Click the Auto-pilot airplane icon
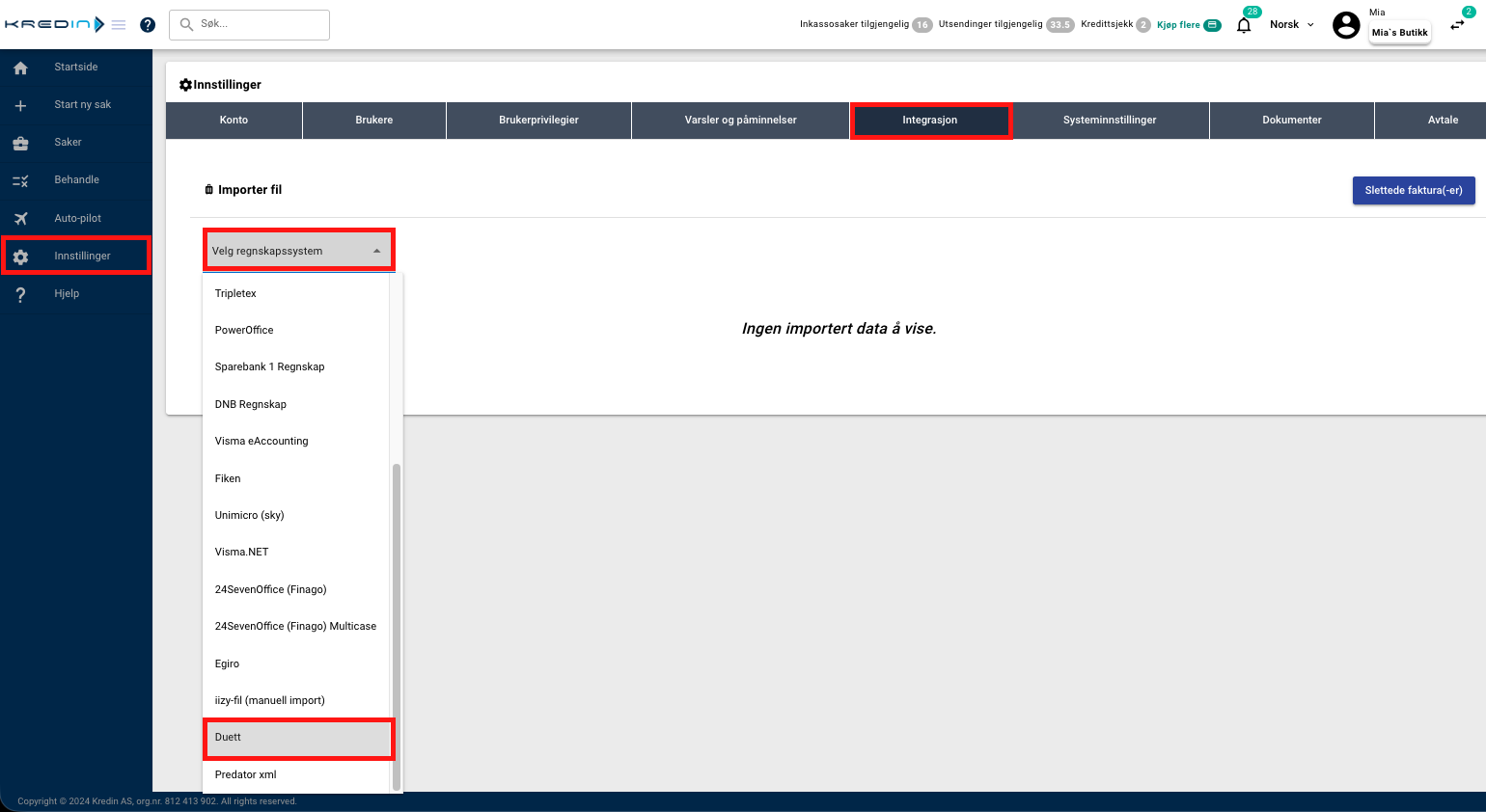The image size is (1486, 812). (20, 218)
